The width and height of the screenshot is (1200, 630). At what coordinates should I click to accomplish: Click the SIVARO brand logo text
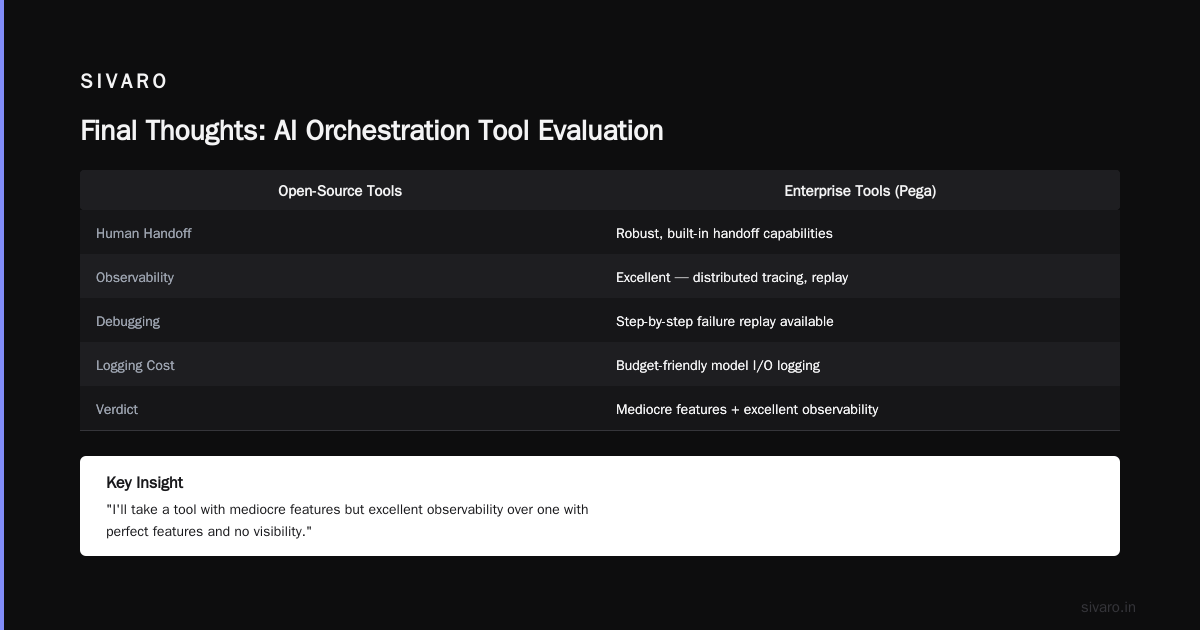point(124,82)
